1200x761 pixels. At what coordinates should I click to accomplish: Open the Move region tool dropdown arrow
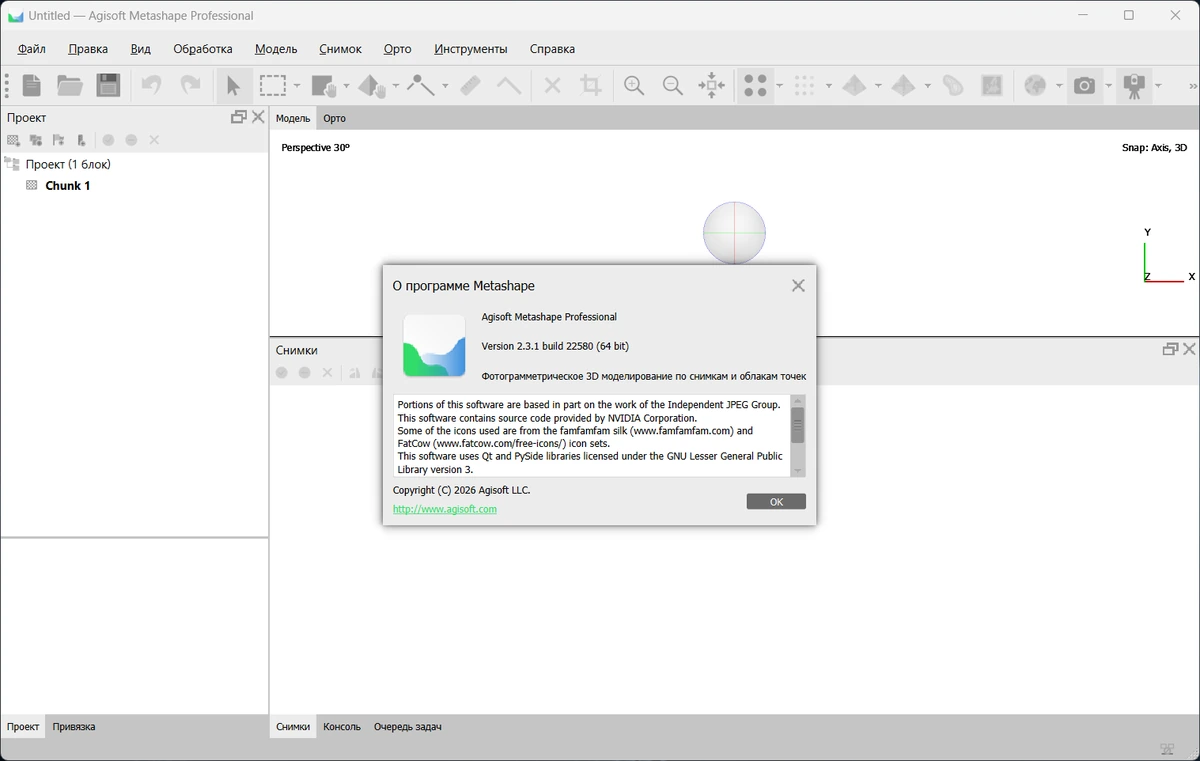pos(346,86)
